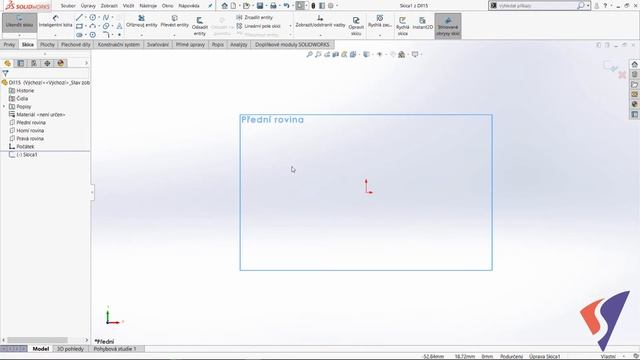Pick the Sketch Fillet tool
Image resolution: width=640 pixels, height=360 pixels.
click(x=106, y=35)
